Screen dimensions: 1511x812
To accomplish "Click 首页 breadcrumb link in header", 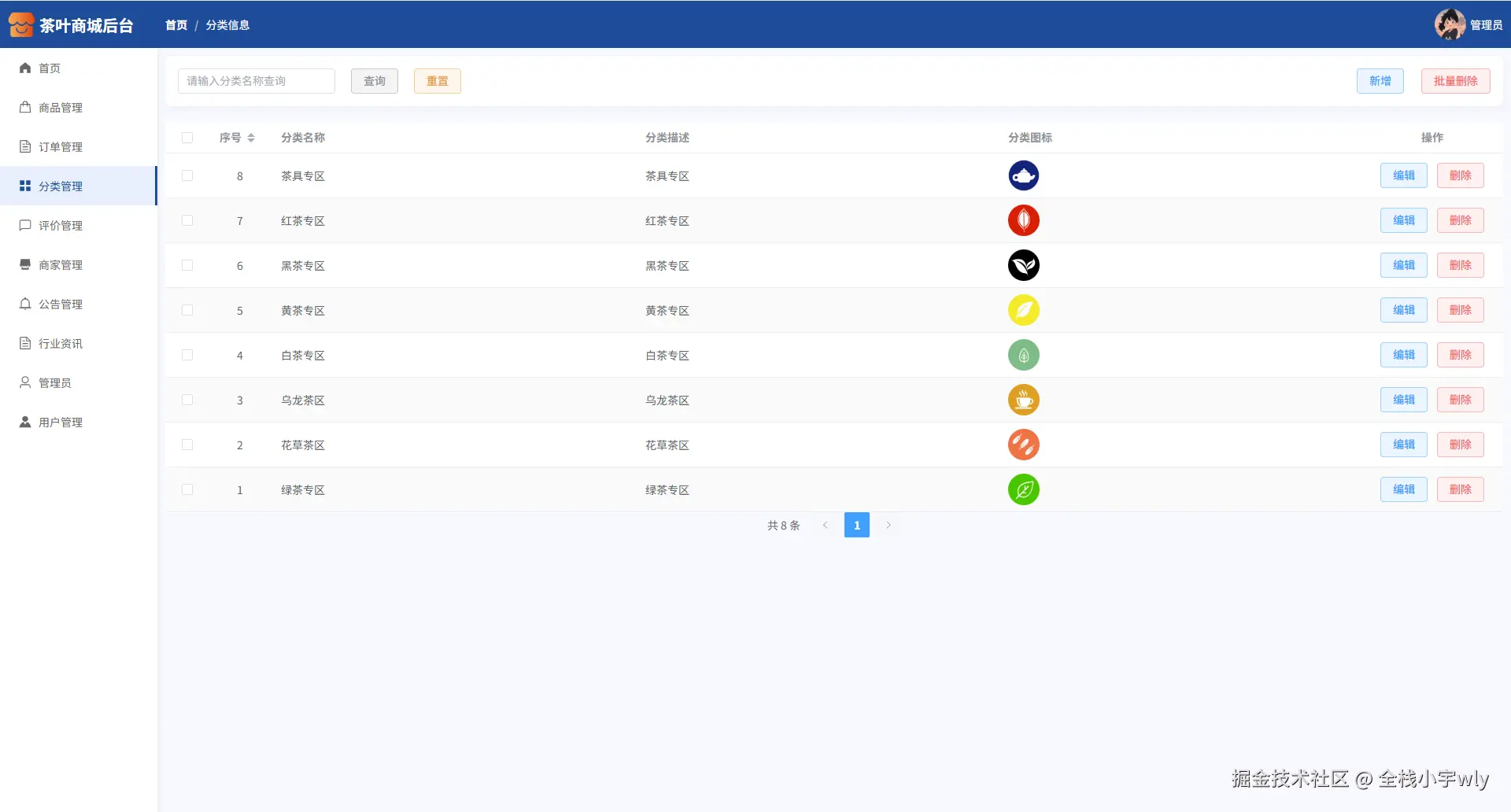I will (x=176, y=25).
